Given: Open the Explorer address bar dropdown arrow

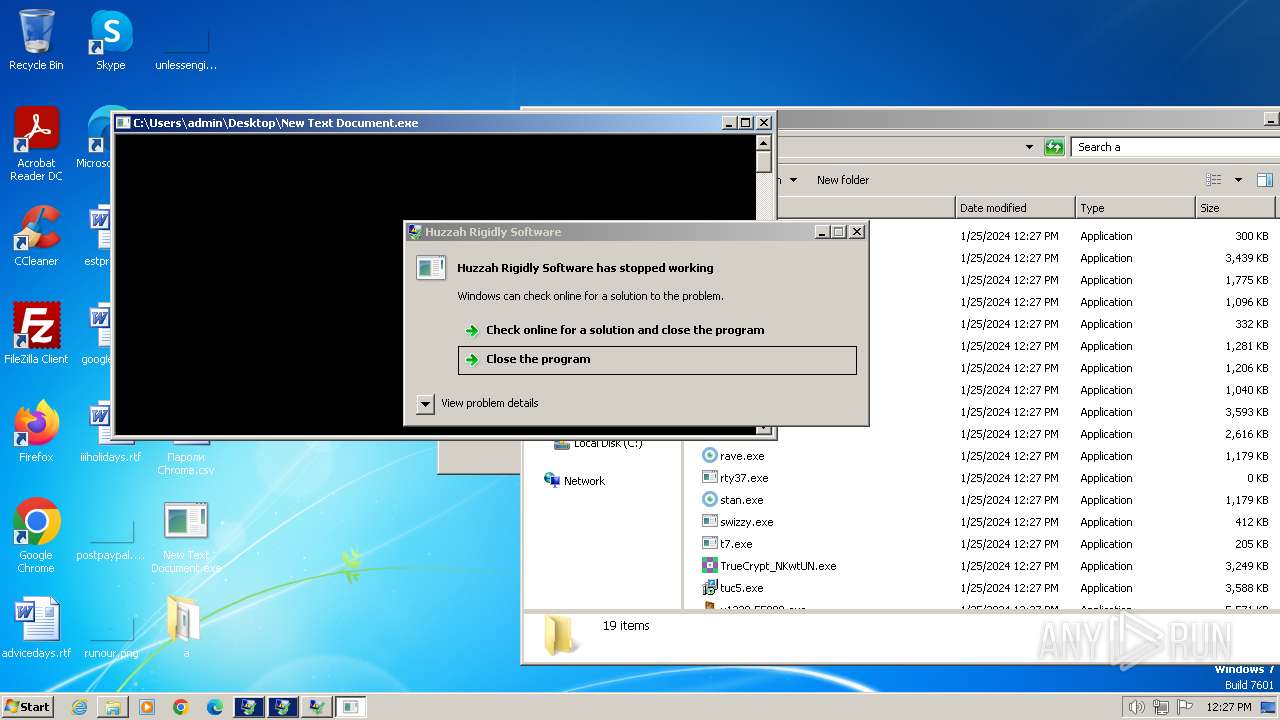Looking at the screenshot, I should pos(1029,147).
